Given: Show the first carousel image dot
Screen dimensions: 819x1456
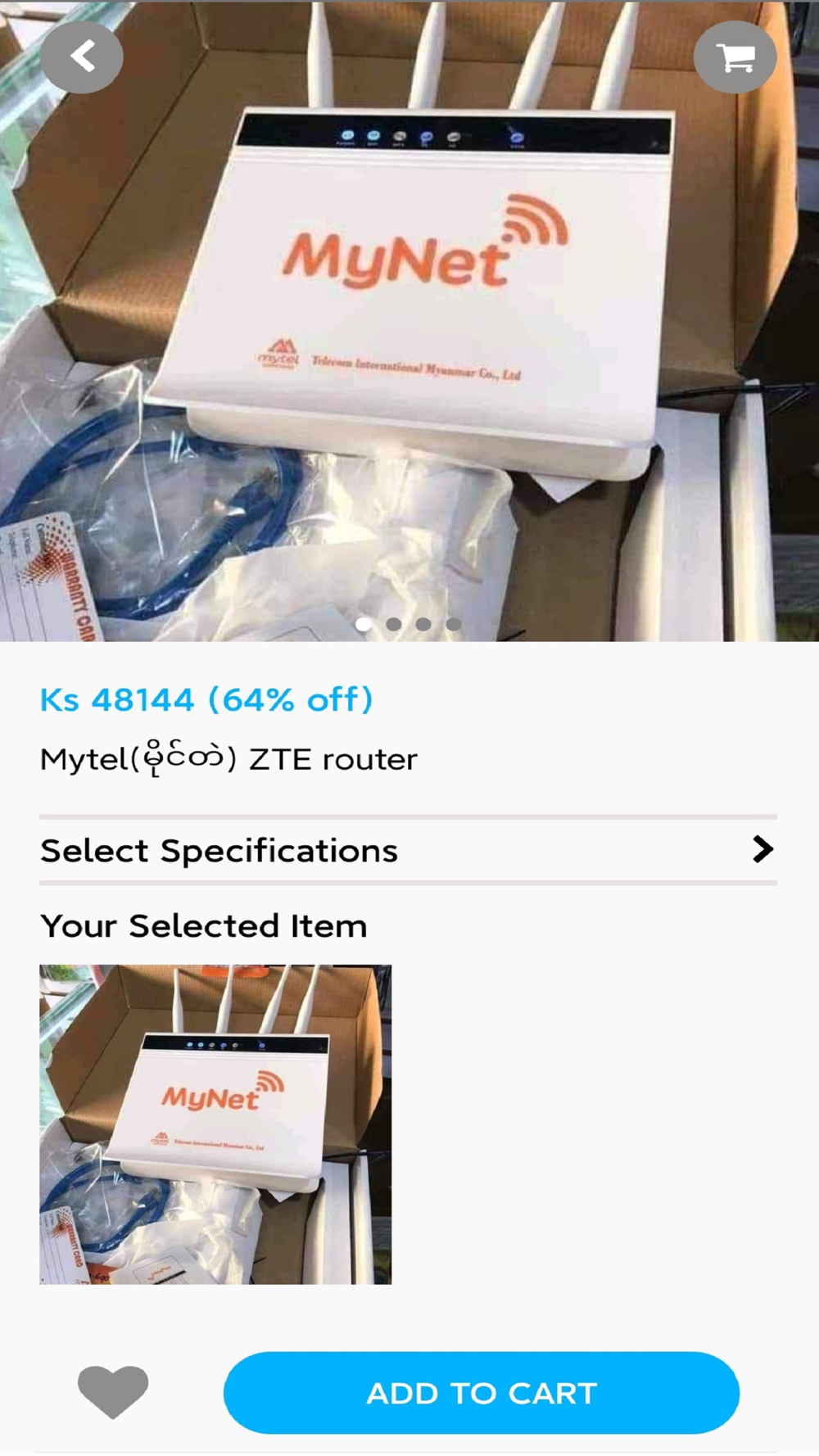Looking at the screenshot, I should click(364, 624).
